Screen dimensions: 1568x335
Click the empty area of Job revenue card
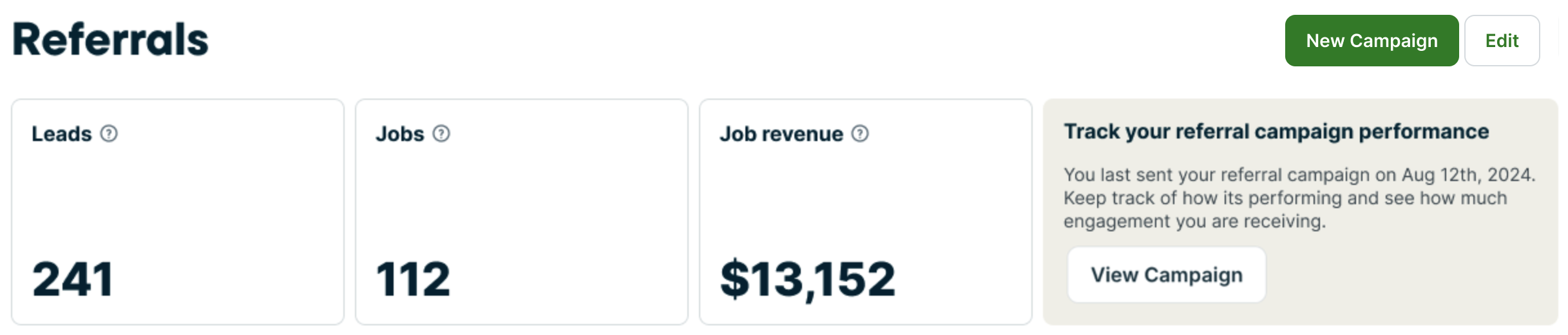(x=866, y=200)
